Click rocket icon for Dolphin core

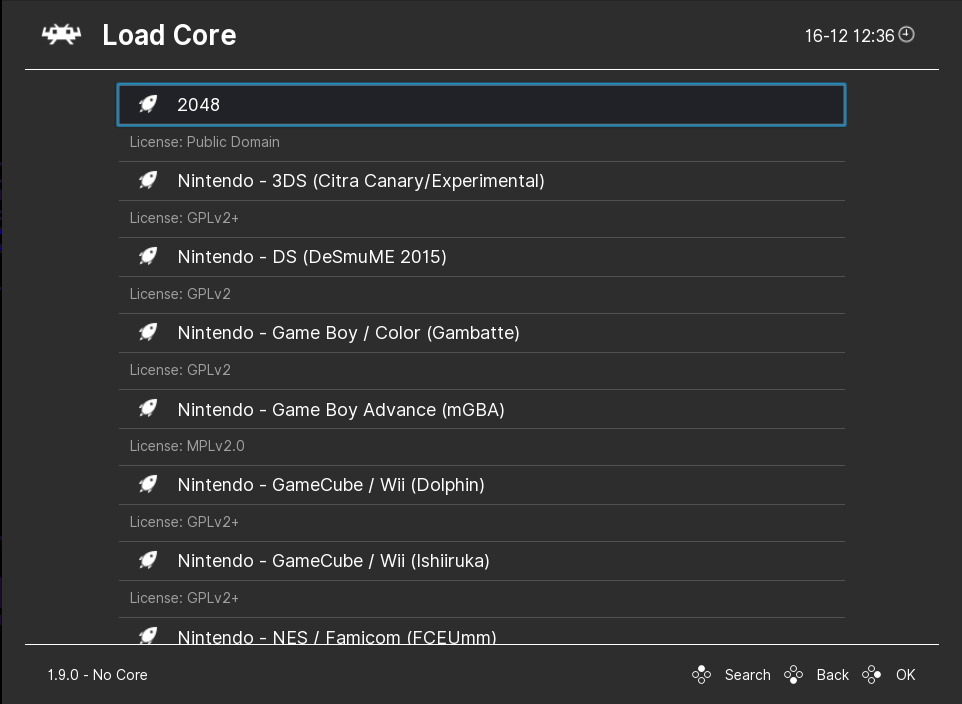pyautogui.click(x=148, y=484)
